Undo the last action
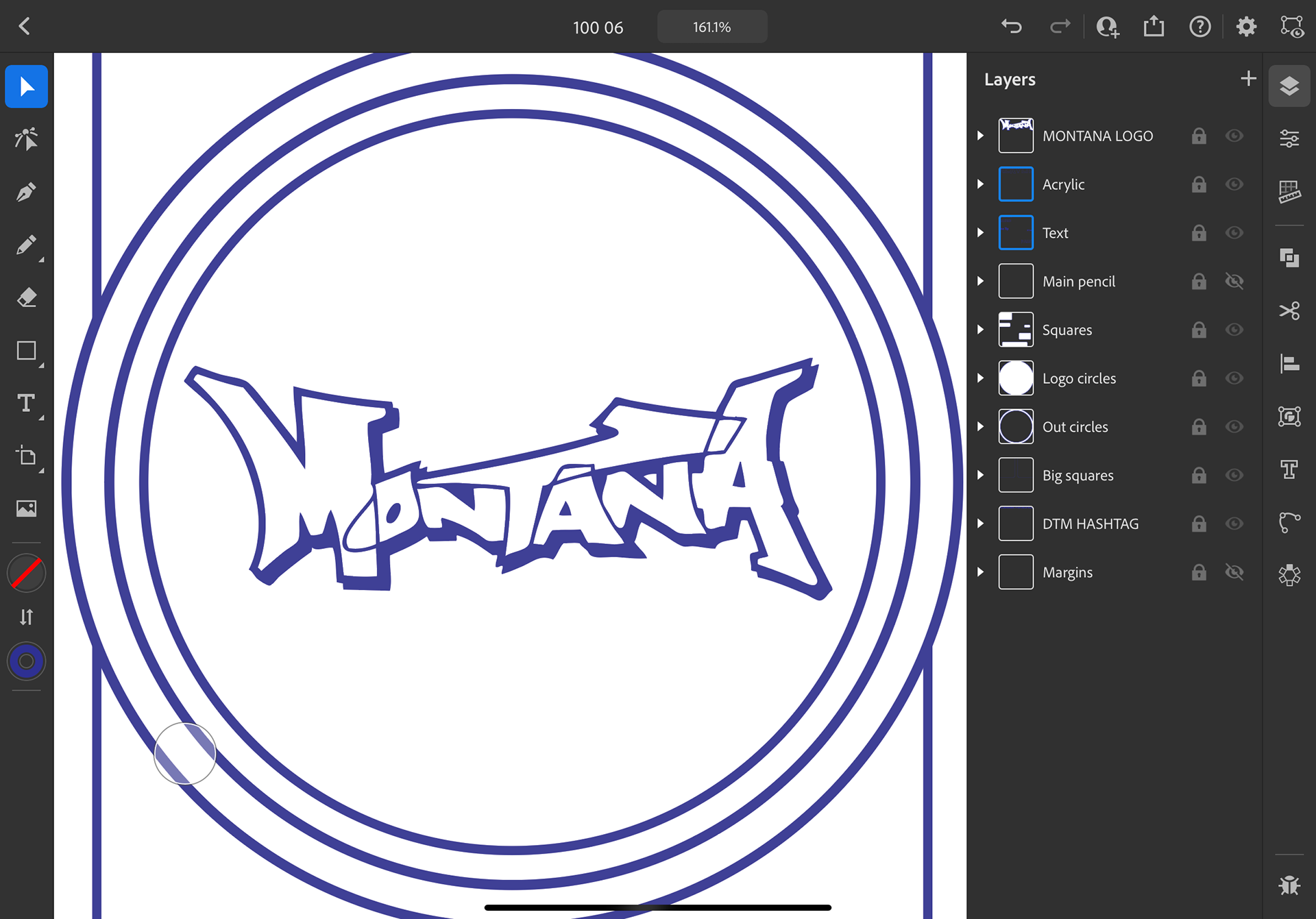The height and width of the screenshot is (919, 1316). [1012, 27]
